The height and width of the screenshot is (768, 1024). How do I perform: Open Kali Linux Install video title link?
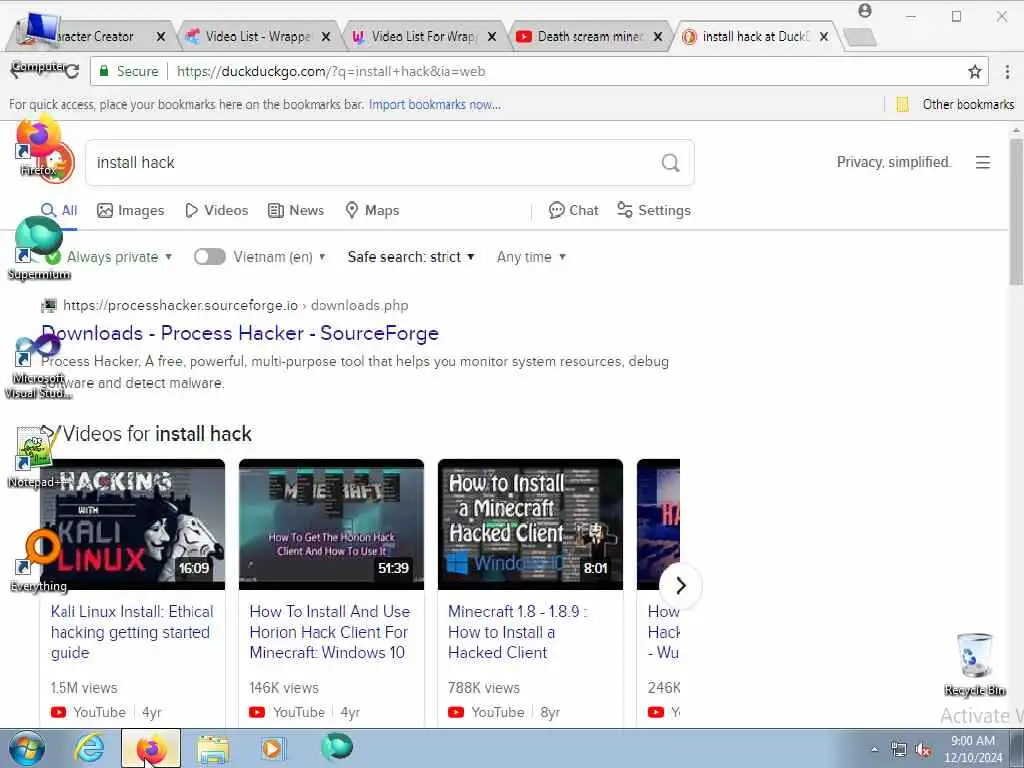point(132,632)
